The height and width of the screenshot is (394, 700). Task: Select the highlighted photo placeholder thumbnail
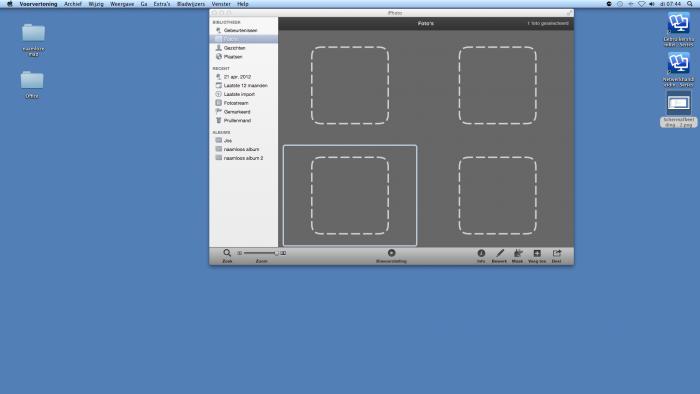tap(350, 195)
